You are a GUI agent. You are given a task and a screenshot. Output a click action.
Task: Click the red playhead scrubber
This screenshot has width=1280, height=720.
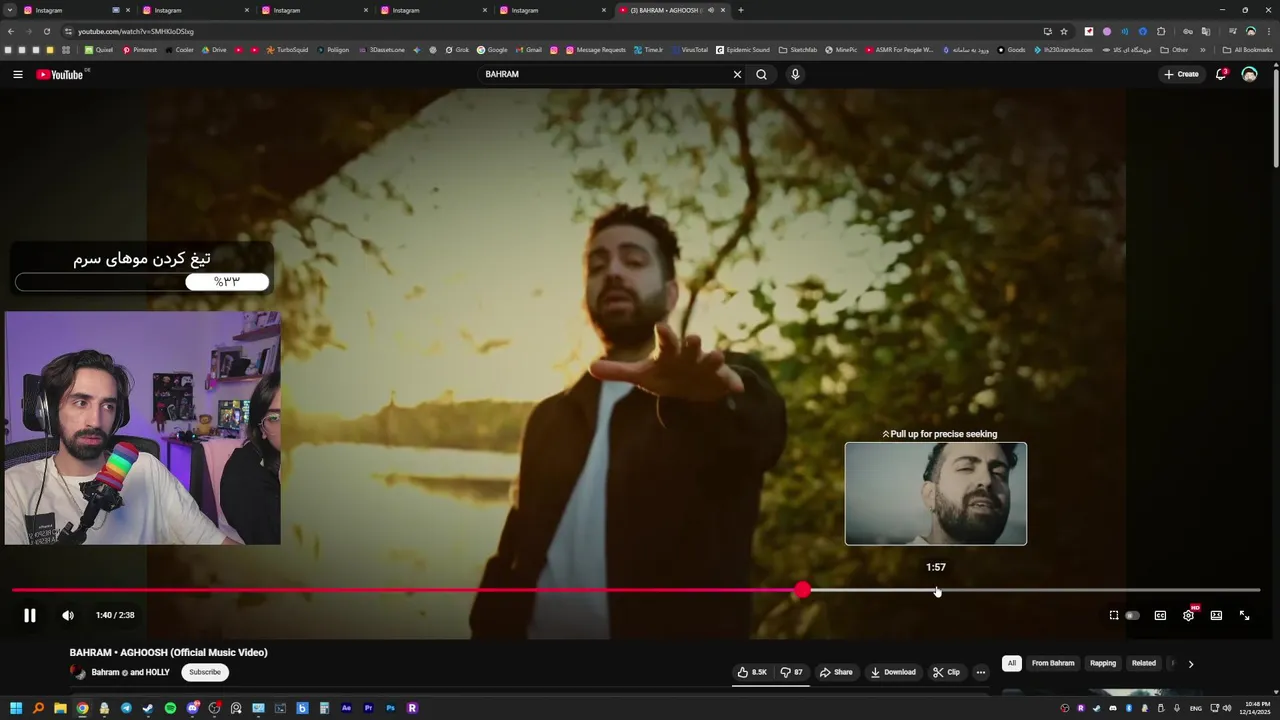pos(803,591)
